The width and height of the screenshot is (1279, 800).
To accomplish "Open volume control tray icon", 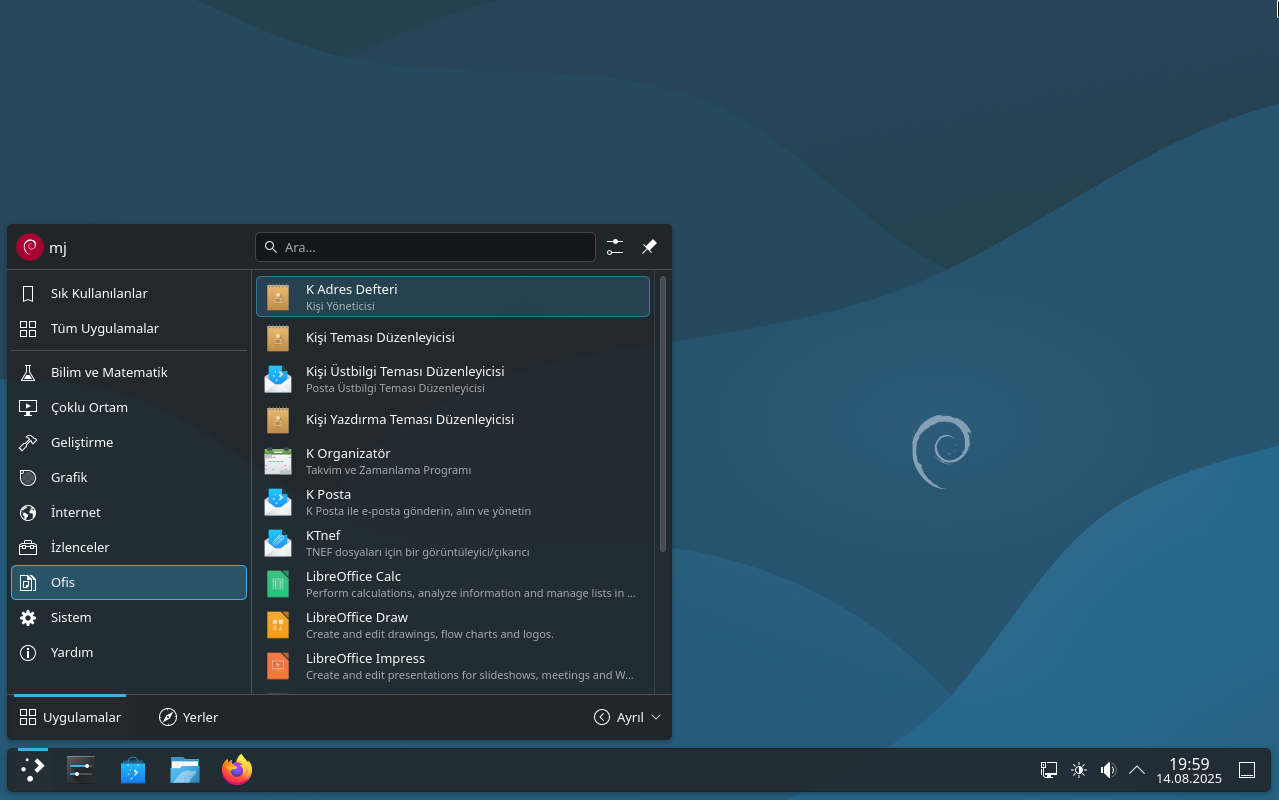I will (1108, 770).
